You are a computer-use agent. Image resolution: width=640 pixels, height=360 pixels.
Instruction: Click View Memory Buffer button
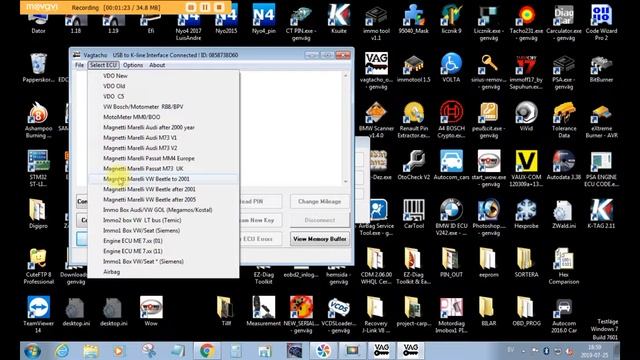point(320,239)
